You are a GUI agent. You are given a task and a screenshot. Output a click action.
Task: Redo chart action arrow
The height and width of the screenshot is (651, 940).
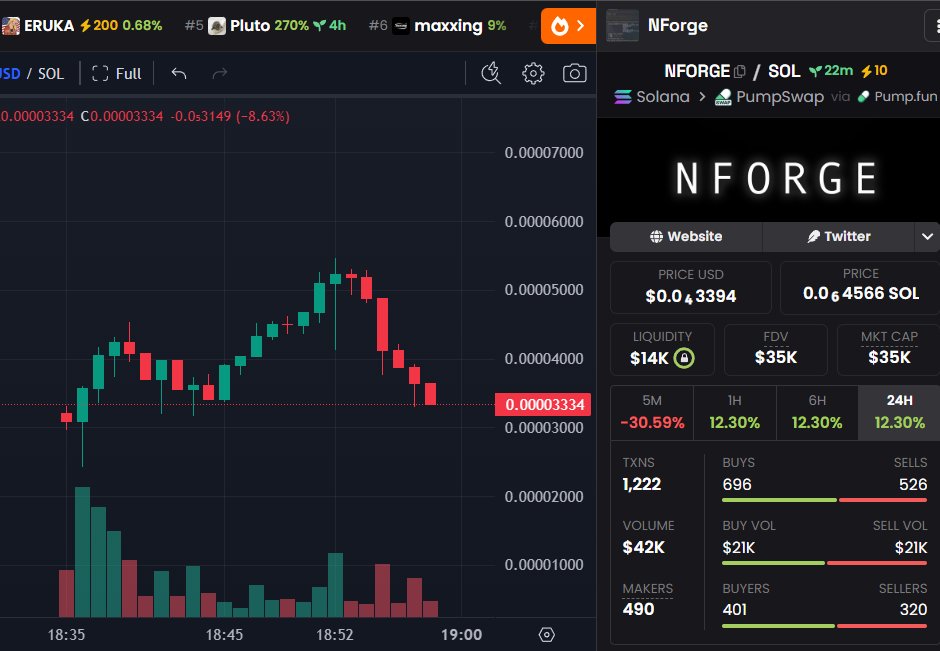(x=220, y=73)
